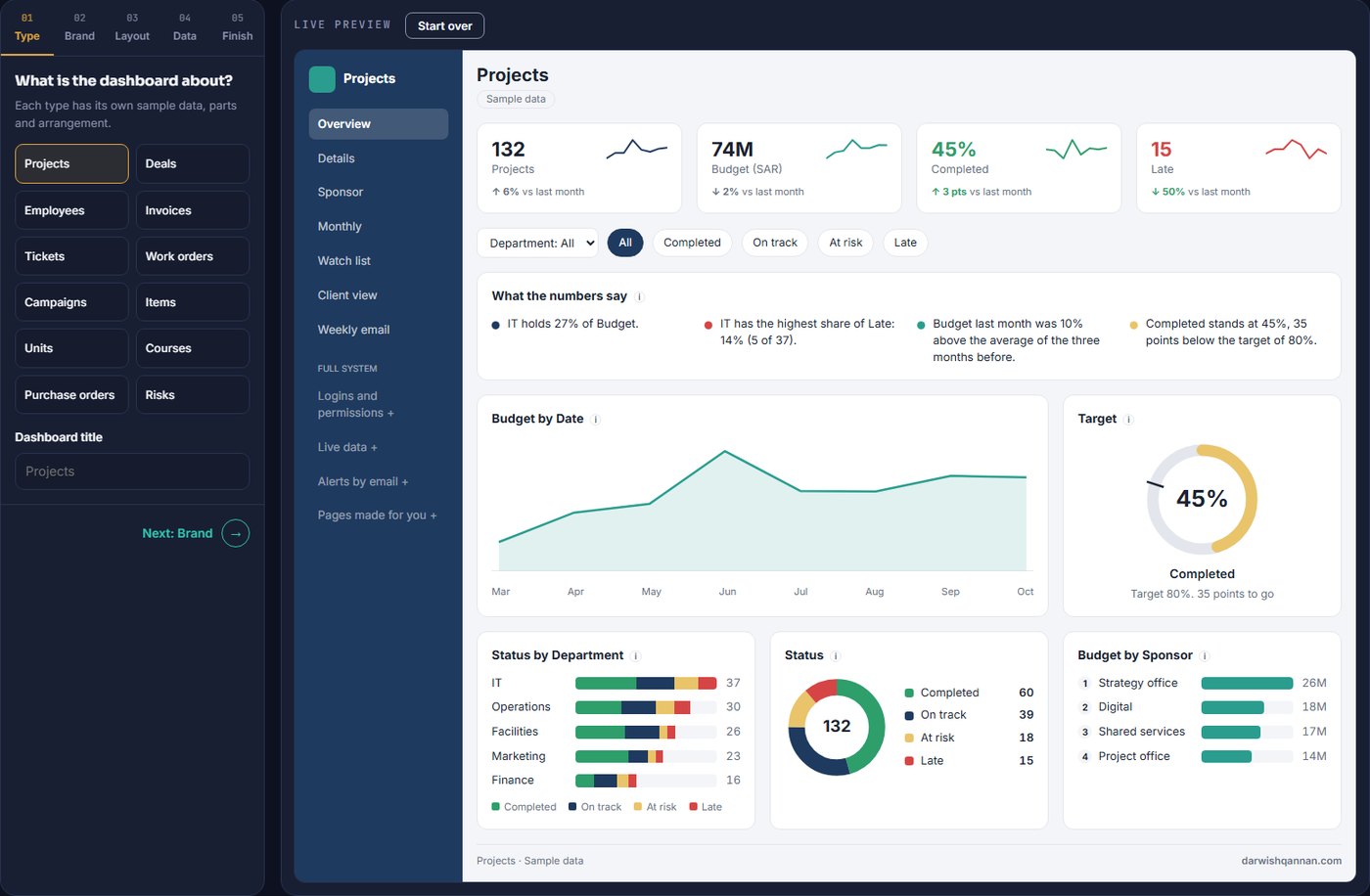The width and height of the screenshot is (1370, 896).
Task: Select the Risks dashboard type
Action: 193,395
